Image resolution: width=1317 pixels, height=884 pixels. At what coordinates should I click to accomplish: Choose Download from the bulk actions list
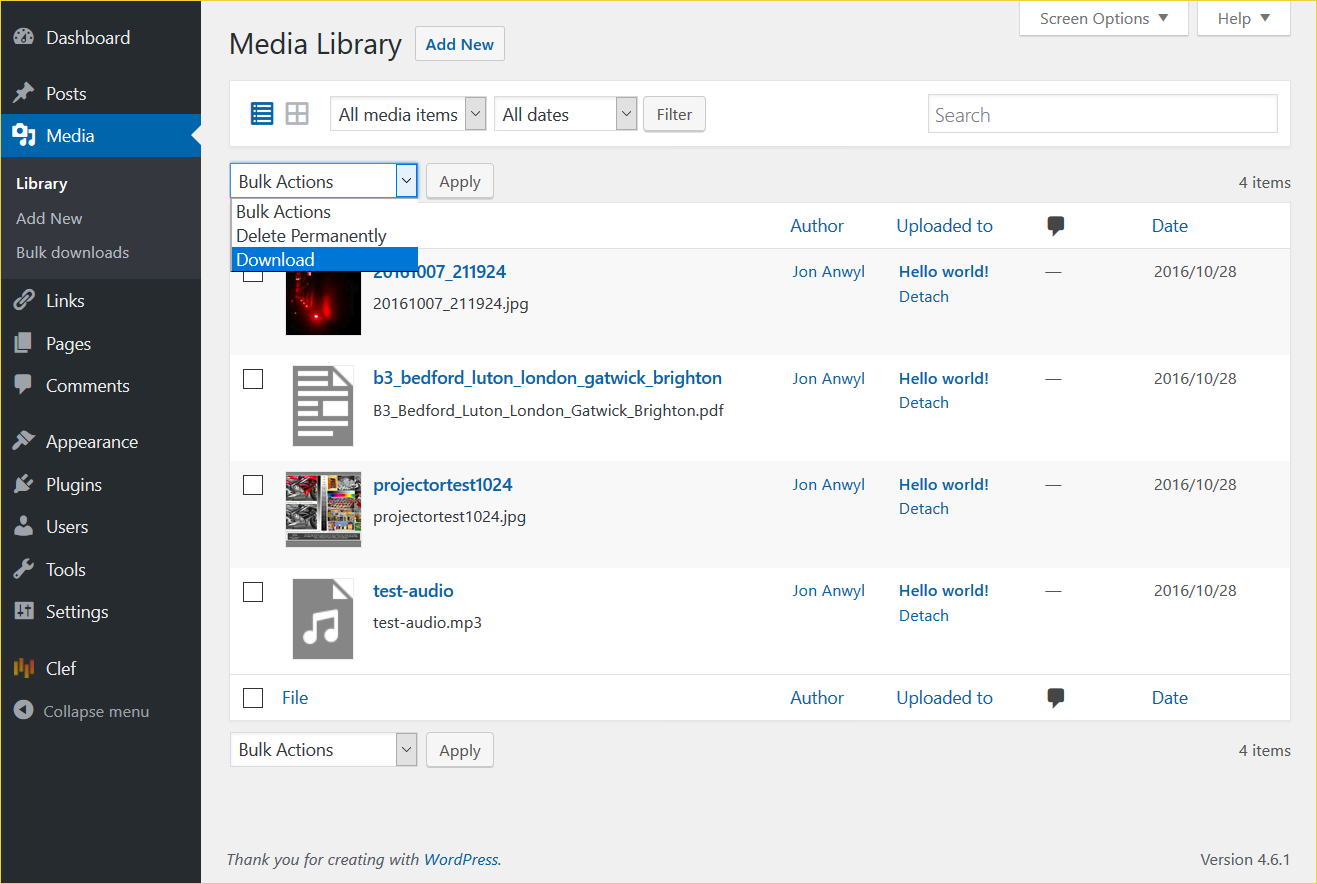pos(276,260)
